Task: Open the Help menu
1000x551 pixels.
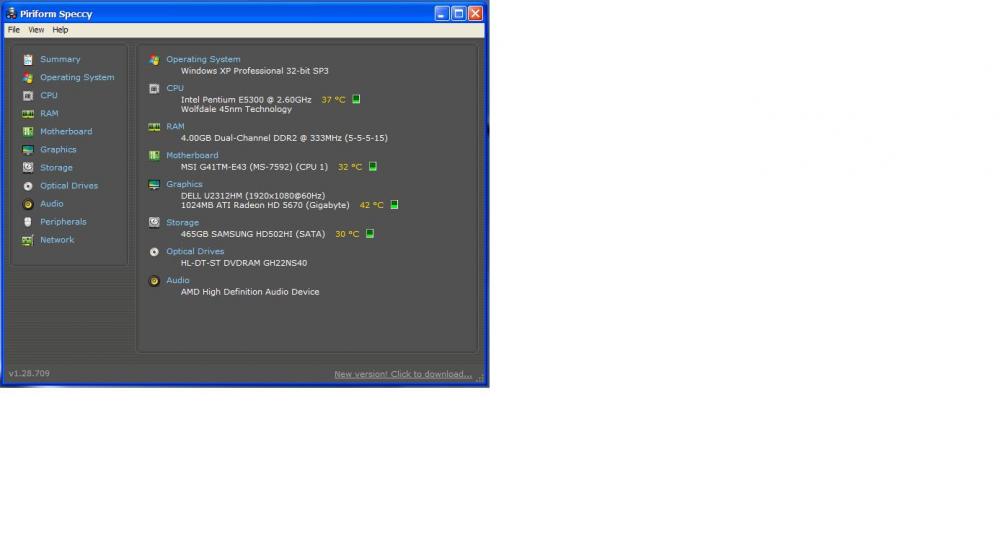Action: [61, 30]
